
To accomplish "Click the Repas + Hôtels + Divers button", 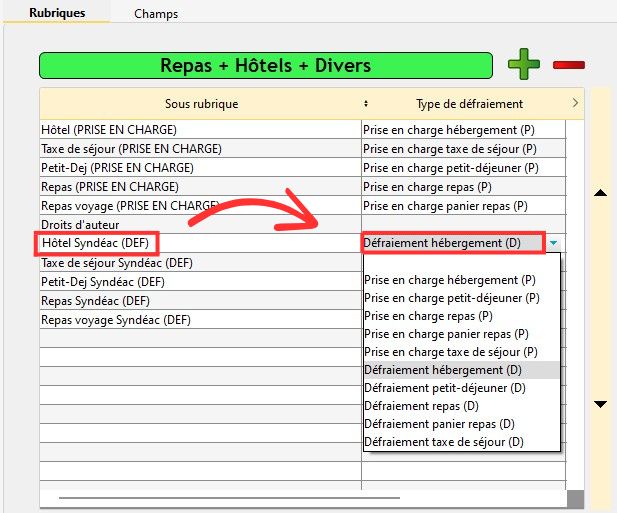I will tap(265, 66).
